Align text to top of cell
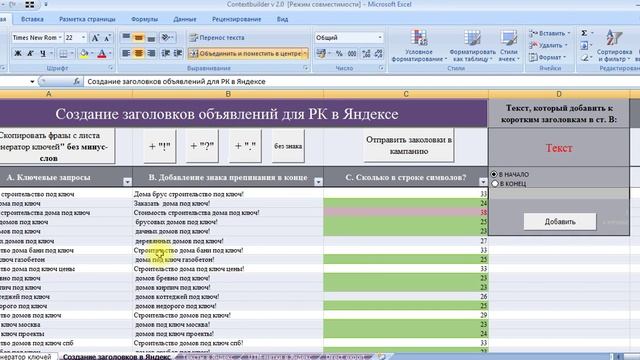The image size is (640, 360). click(x=126, y=38)
